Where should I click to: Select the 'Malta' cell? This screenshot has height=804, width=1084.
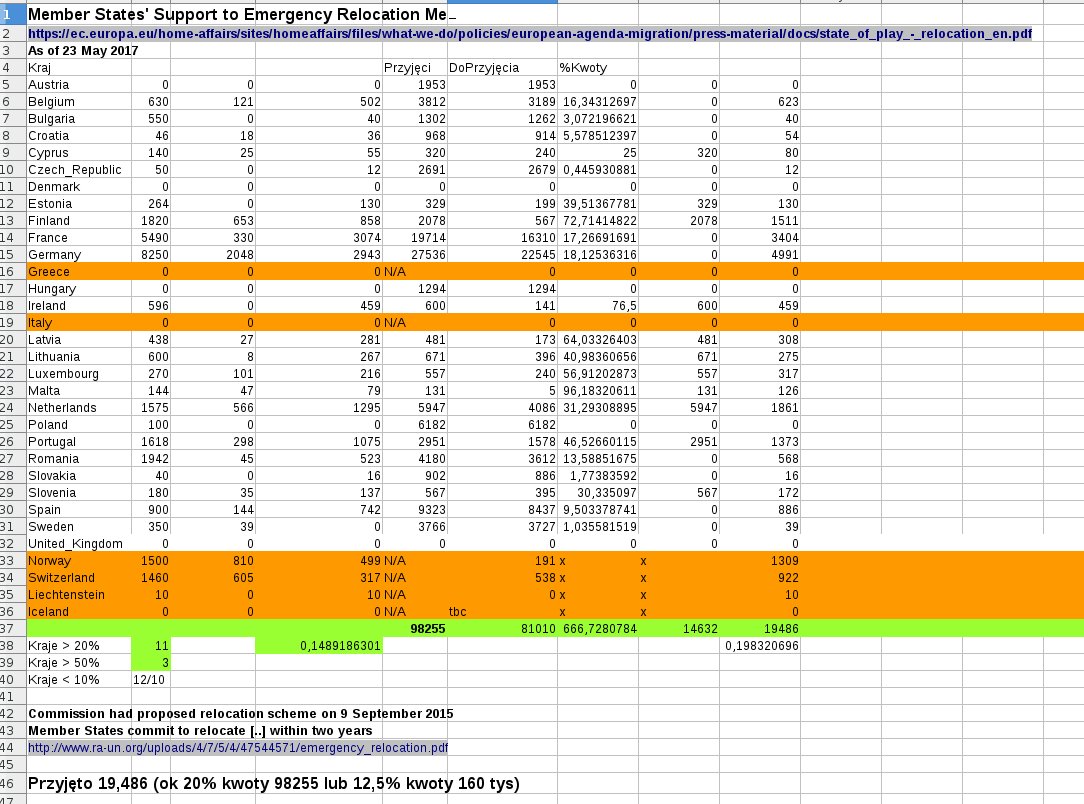[x=80, y=391]
